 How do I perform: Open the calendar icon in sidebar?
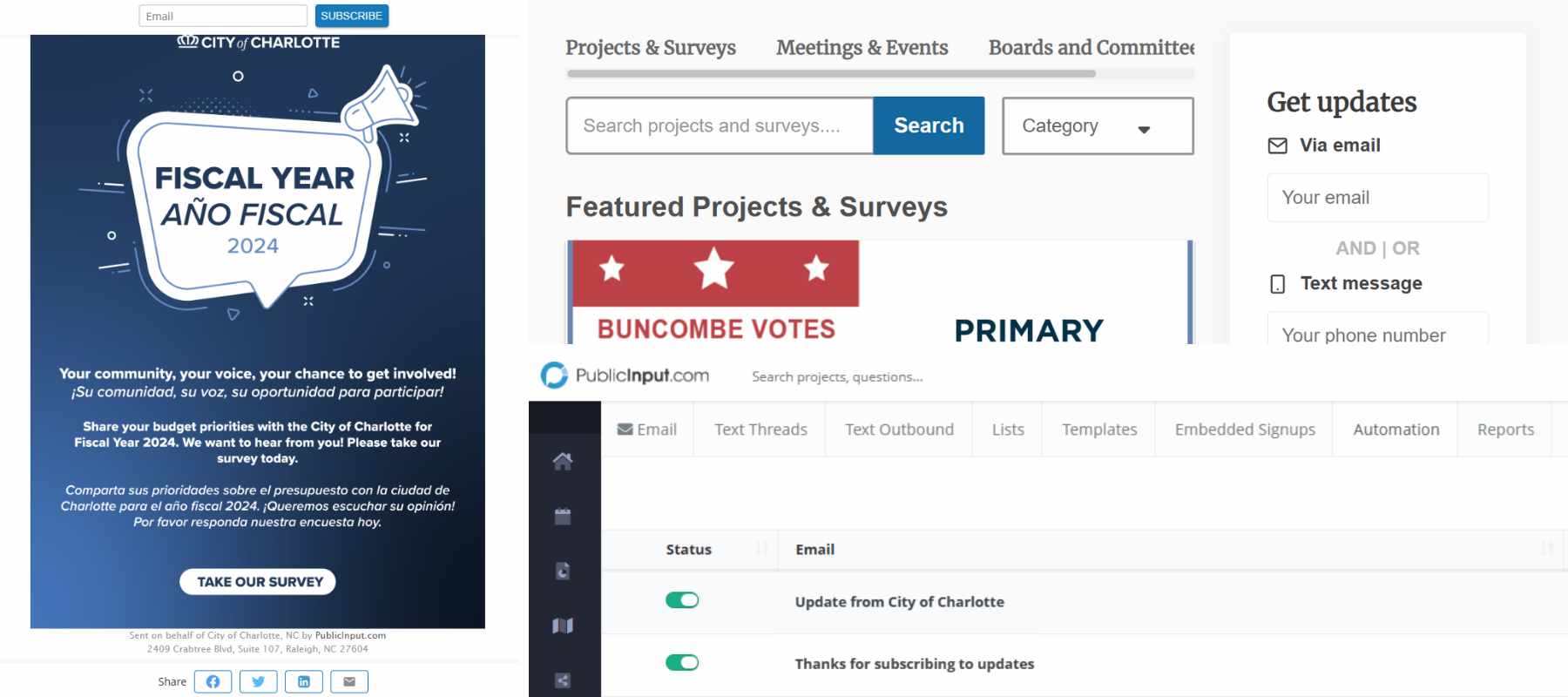(x=563, y=516)
